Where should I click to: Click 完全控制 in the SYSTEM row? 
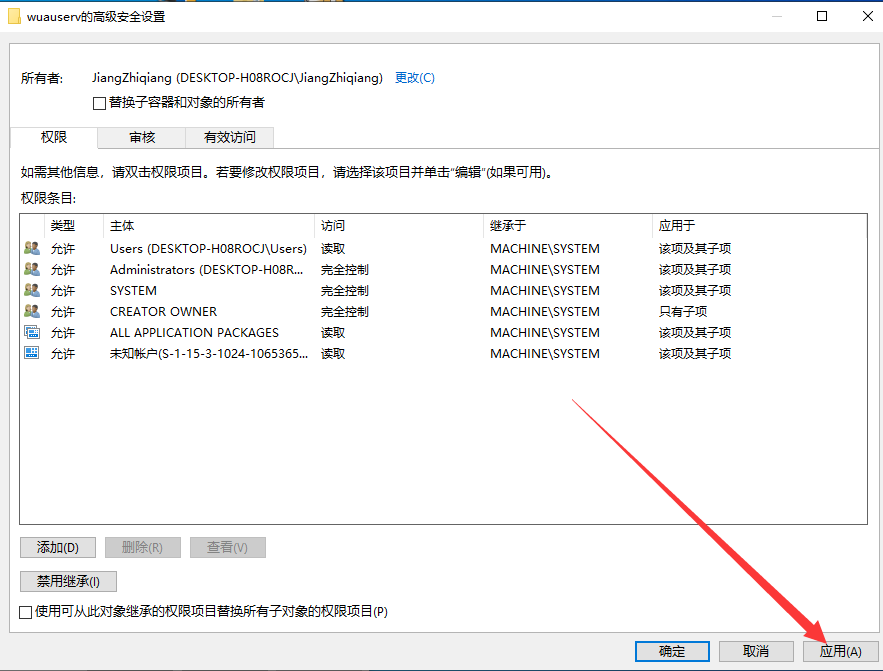coord(345,290)
